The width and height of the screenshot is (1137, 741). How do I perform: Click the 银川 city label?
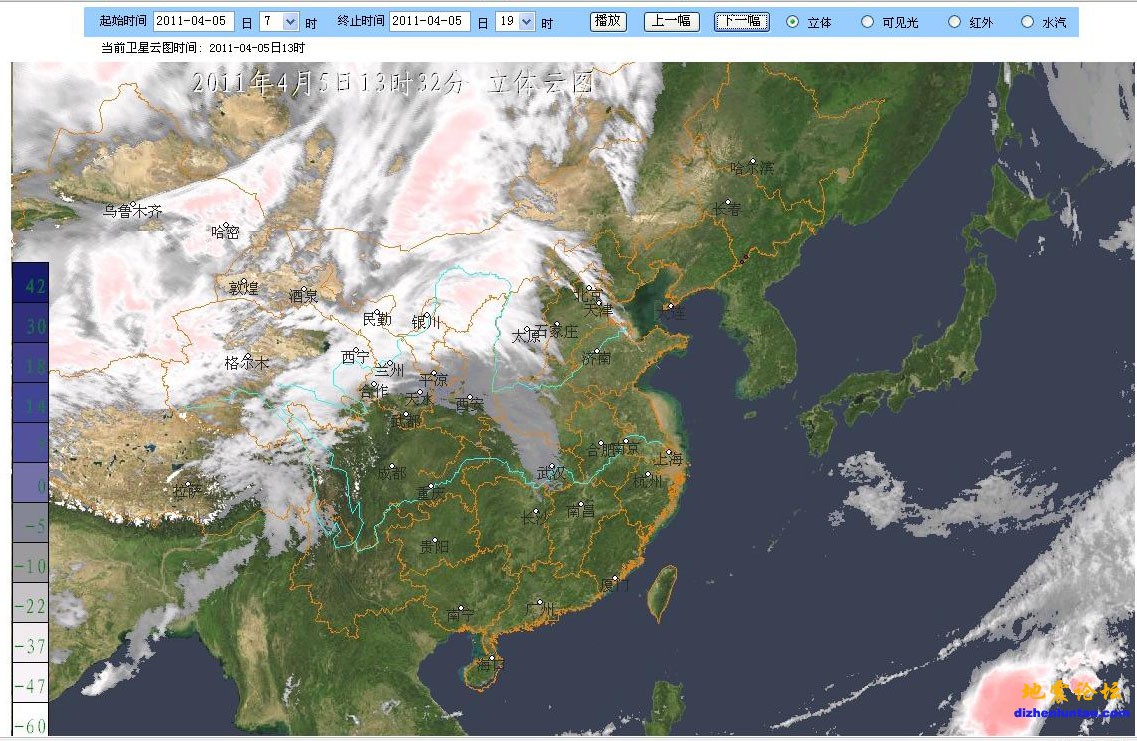tap(426, 322)
